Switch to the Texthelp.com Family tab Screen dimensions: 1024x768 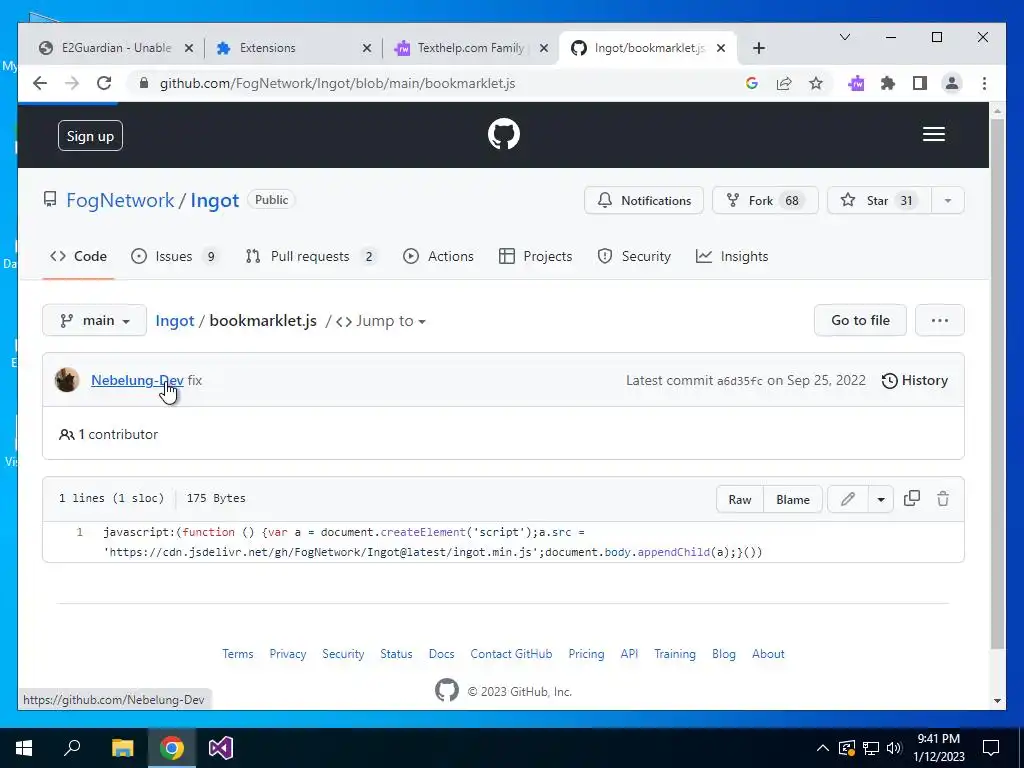pyautogui.click(x=470, y=48)
